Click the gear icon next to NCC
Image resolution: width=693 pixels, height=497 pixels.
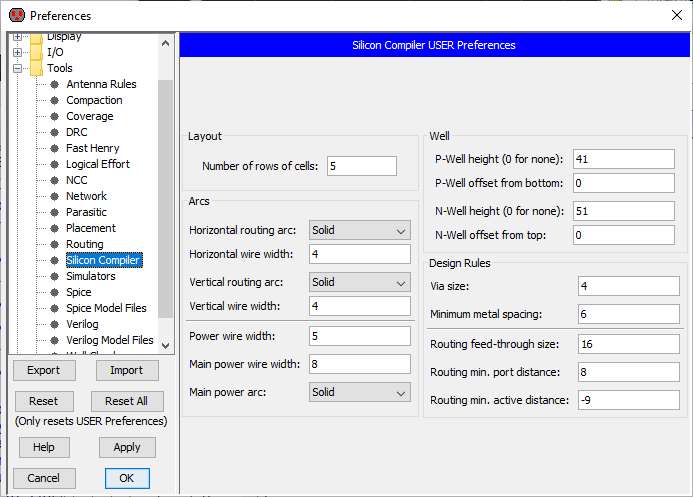pos(54,180)
